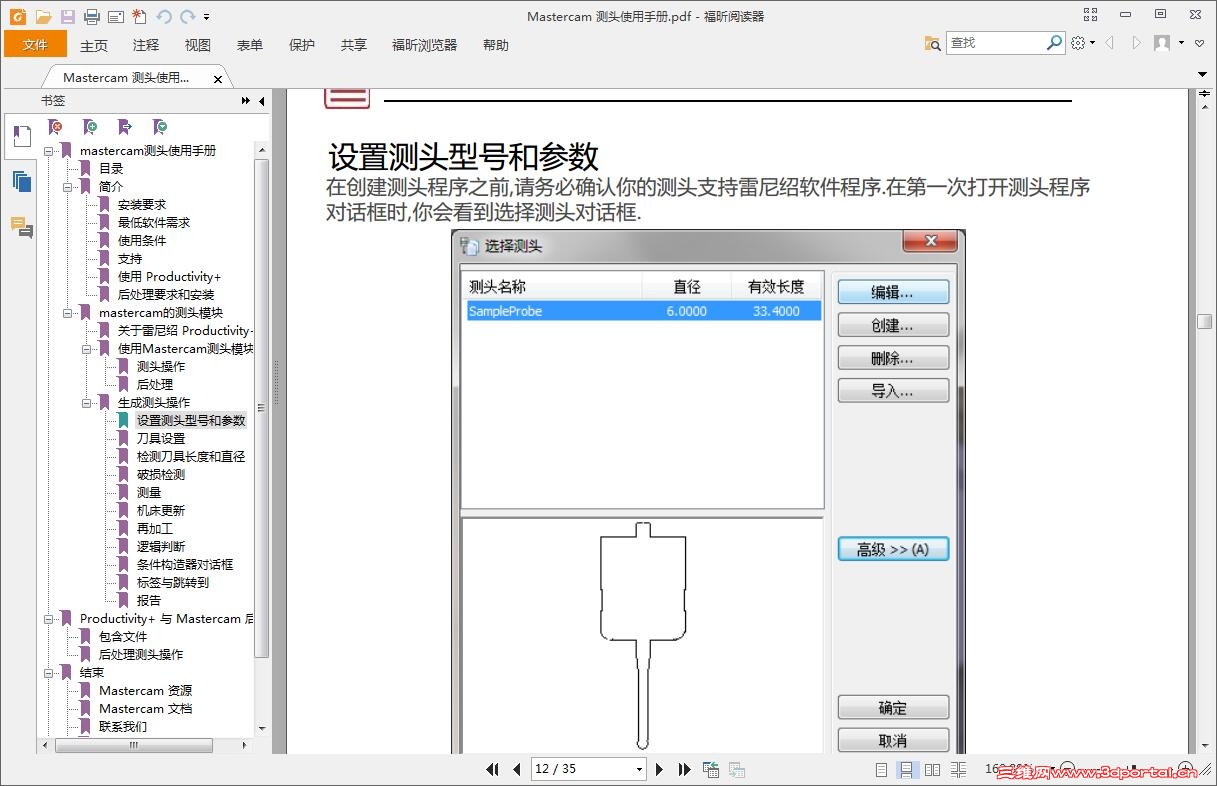Click the email envelope icon
Viewport: 1217px width, 786px height.
tap(116, 16)
